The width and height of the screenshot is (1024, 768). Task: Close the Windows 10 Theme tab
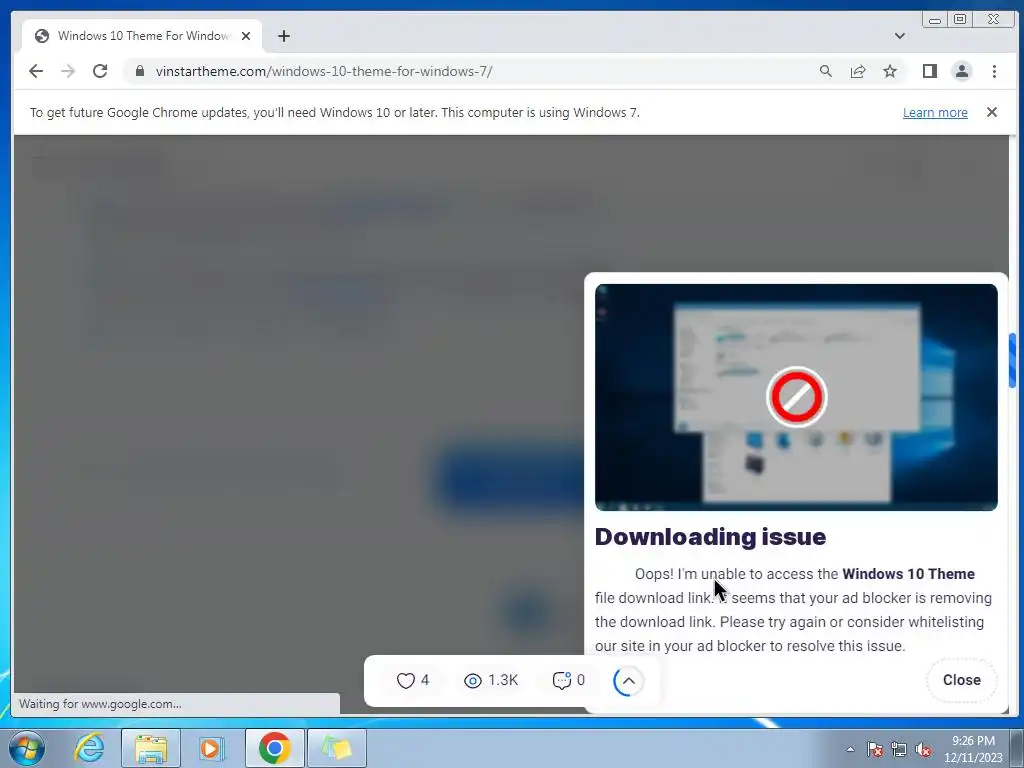(x=246, y=36)
